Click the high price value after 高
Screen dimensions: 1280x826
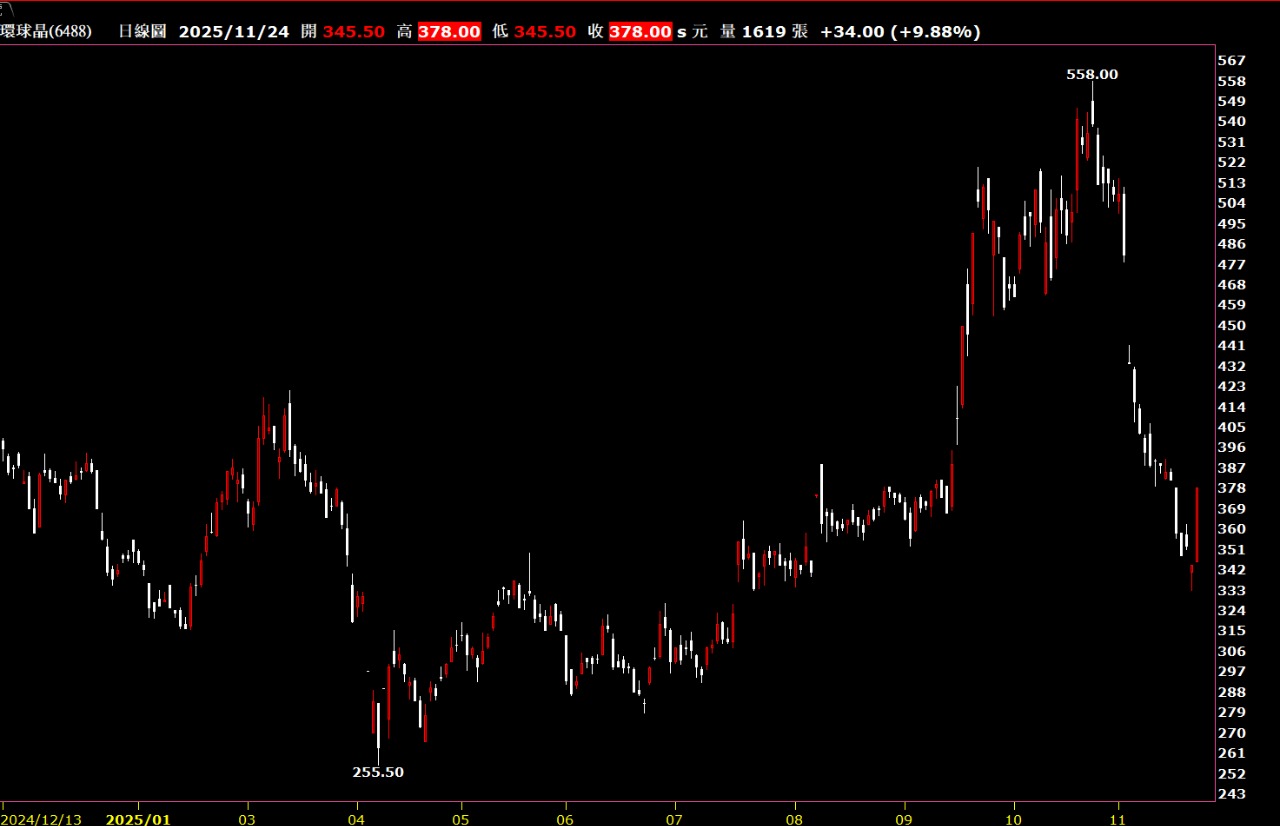(448, 31)
